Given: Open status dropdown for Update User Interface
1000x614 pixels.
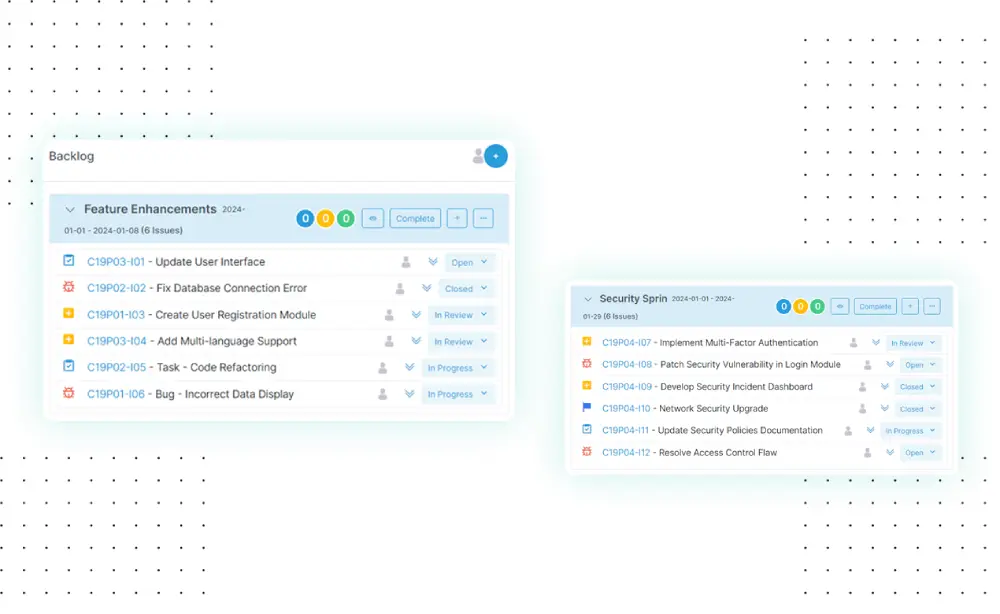Looking at the screenshot, I should pyautogui.click(x=469, y=262).
